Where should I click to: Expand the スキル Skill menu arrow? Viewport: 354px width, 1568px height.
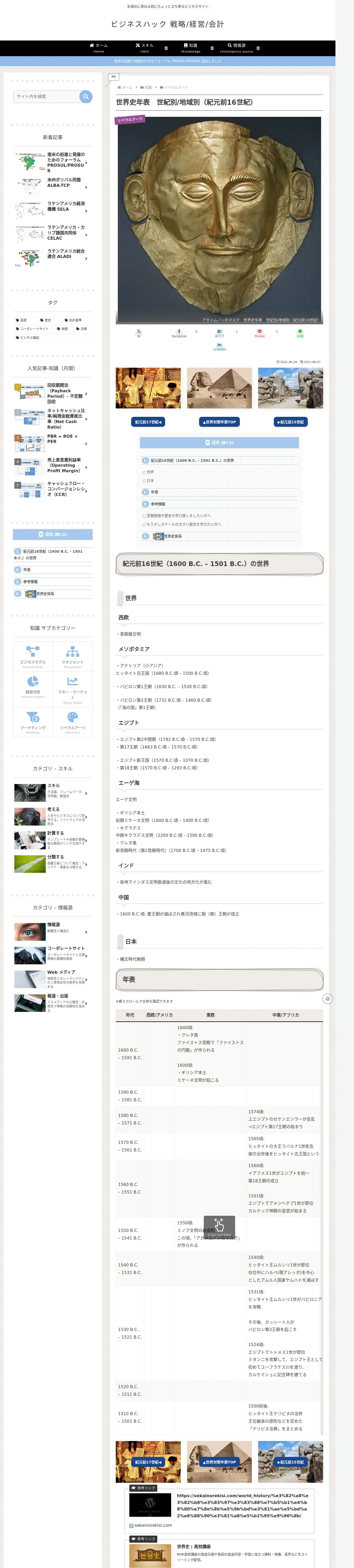tap(166, 48)
